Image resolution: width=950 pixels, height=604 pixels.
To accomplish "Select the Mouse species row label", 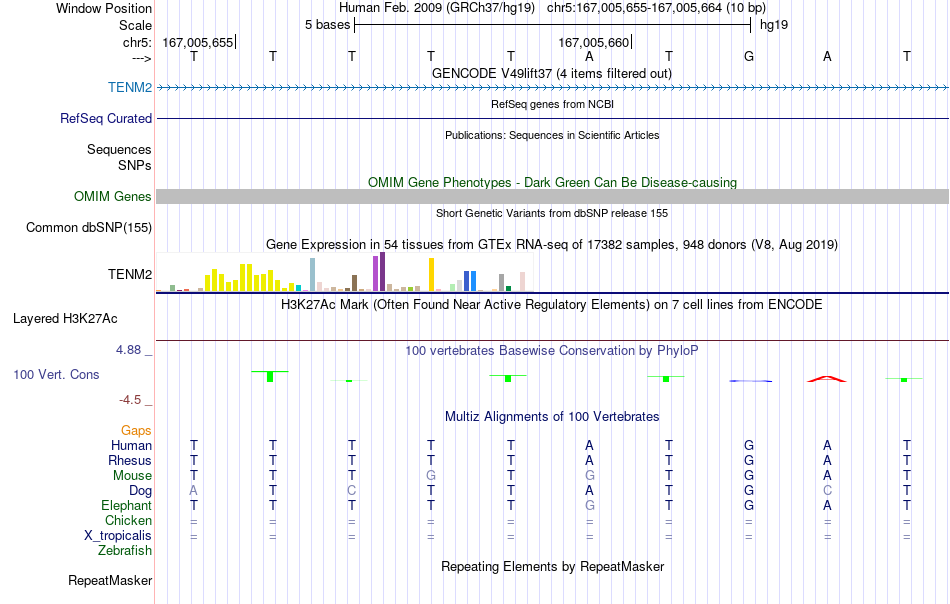I will coord(132,476).
